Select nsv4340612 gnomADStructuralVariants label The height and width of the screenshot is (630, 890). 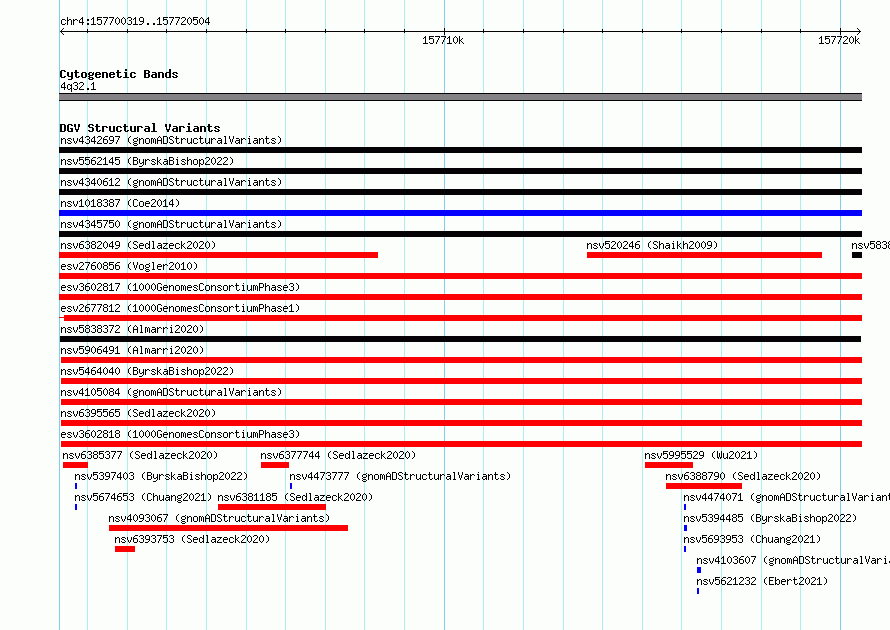171,182
